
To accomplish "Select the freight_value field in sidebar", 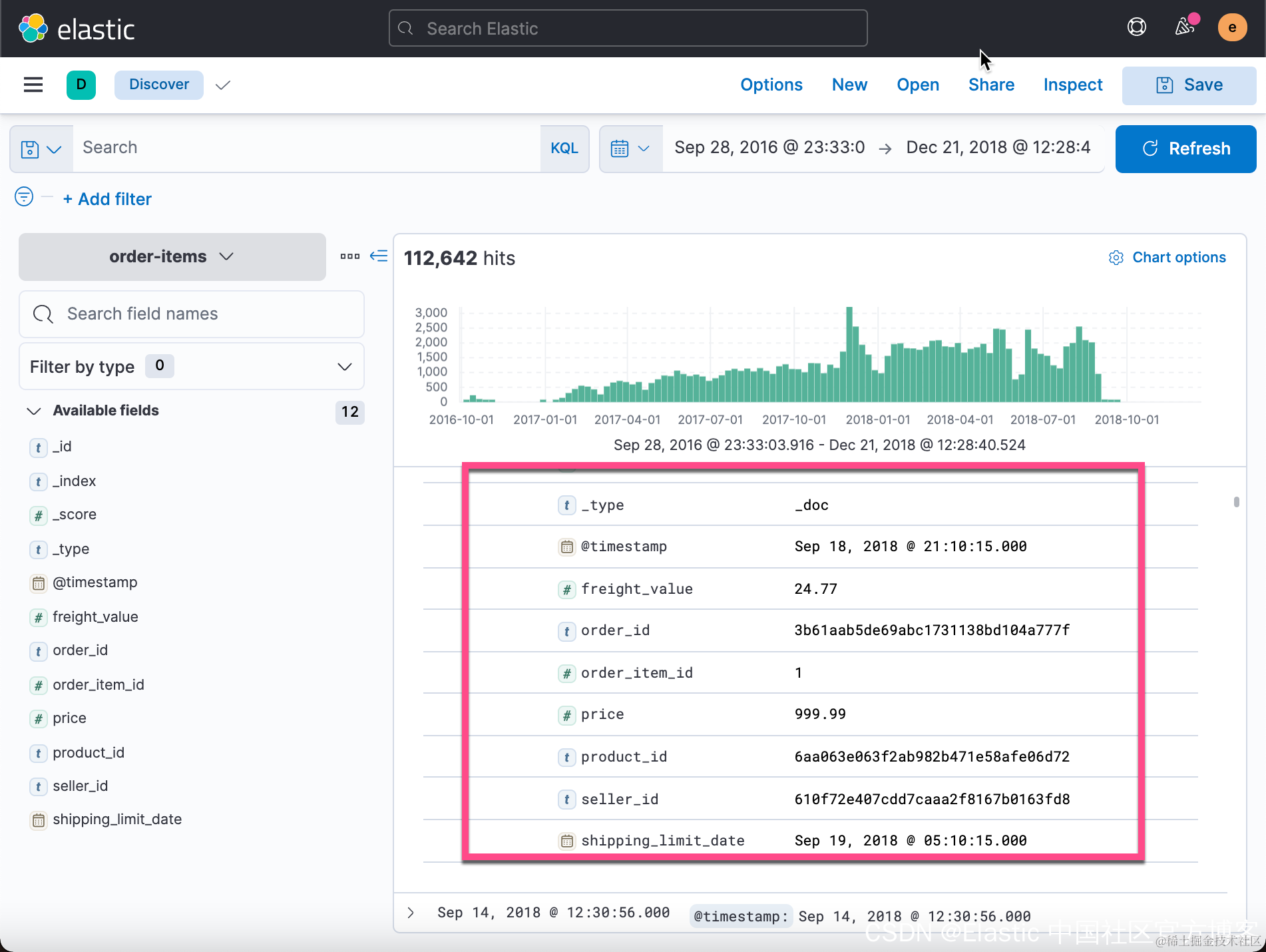I will tap(95, 617).
